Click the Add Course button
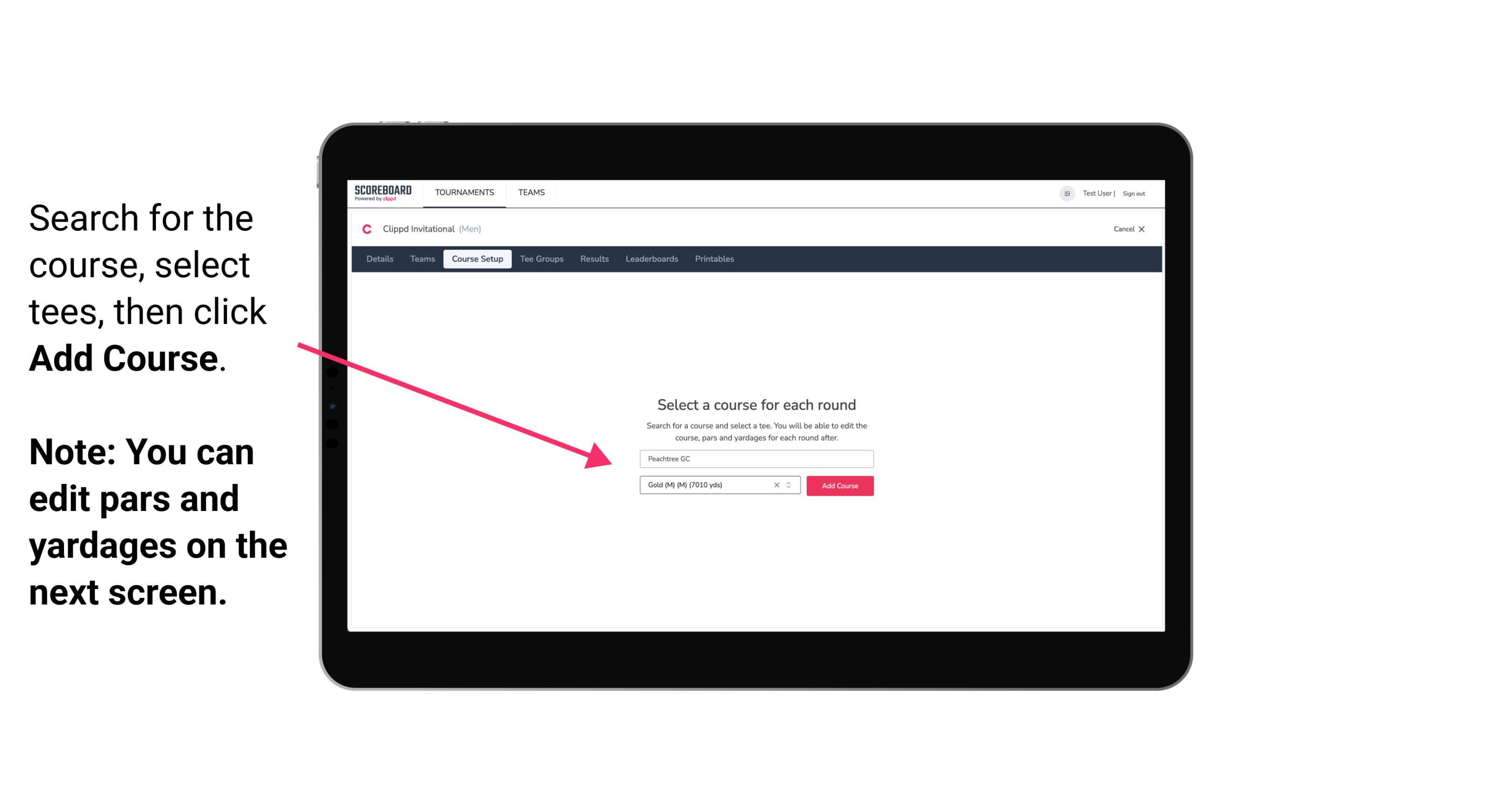 tap(838, 486)
